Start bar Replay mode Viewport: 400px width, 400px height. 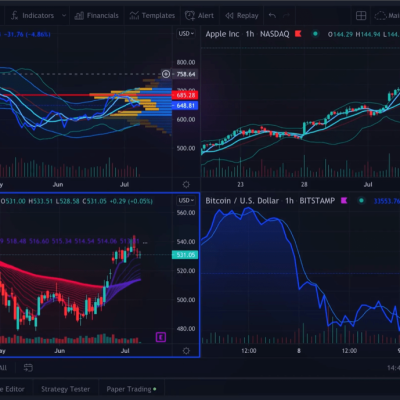242,15
